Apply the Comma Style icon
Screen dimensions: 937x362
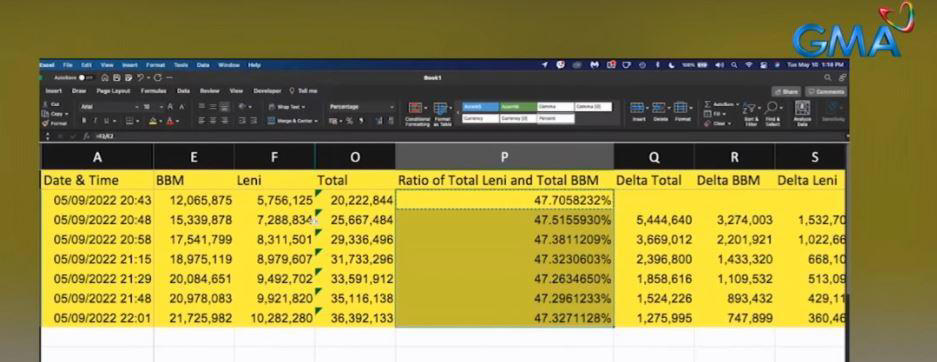point(362,121)
